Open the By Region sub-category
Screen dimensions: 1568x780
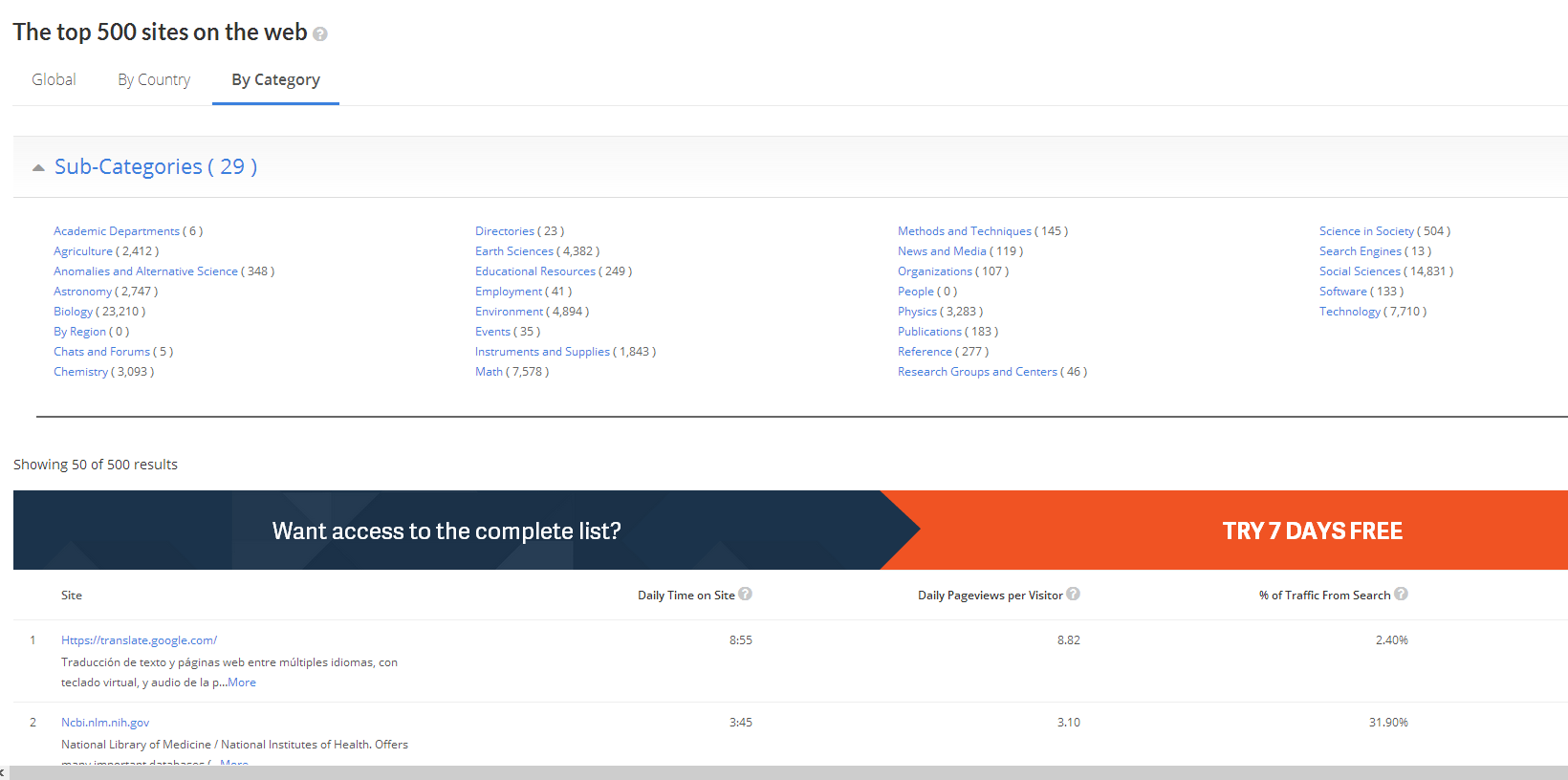[79, 332]
